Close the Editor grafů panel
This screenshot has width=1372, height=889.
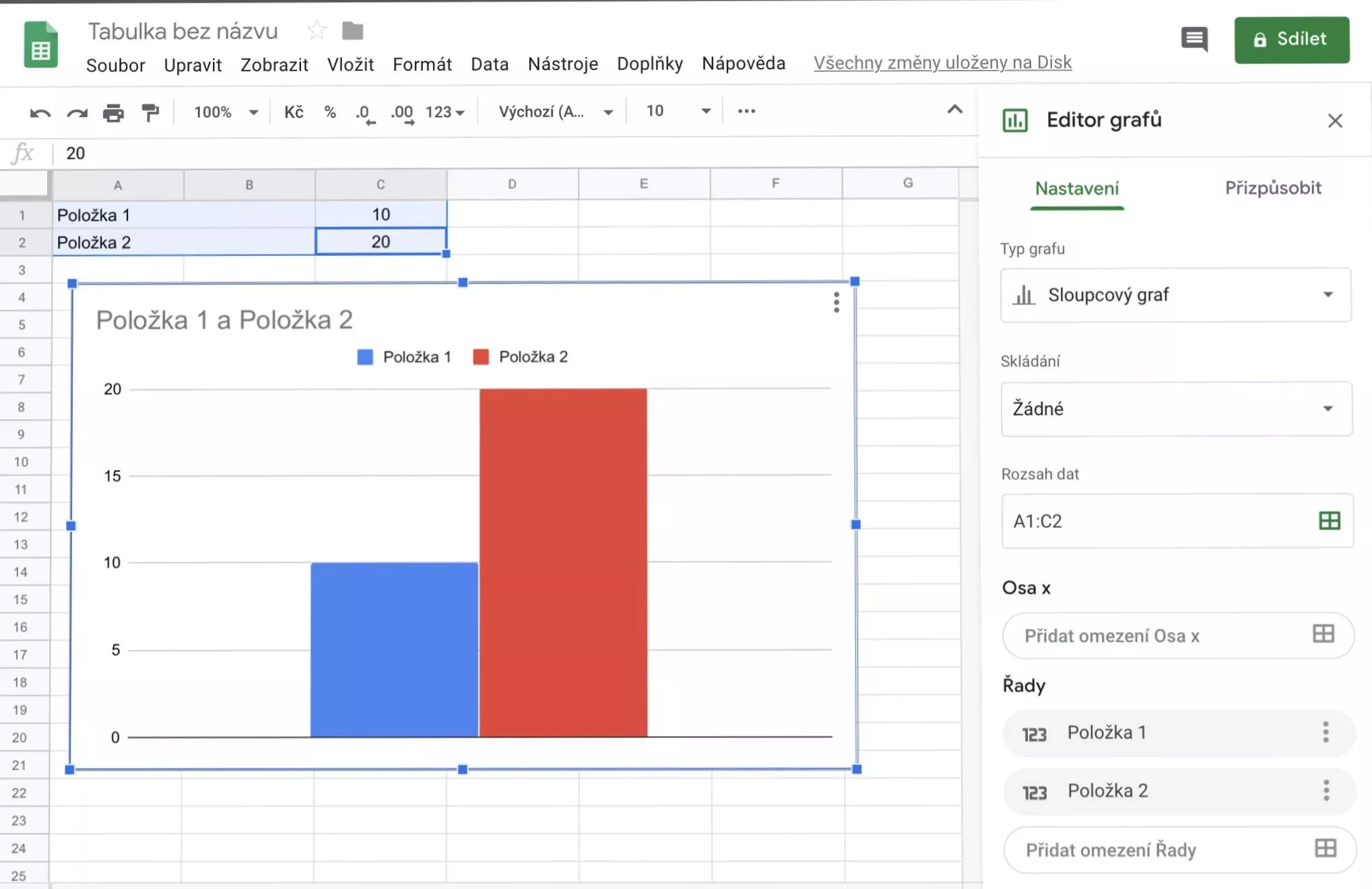point(1335,121)
